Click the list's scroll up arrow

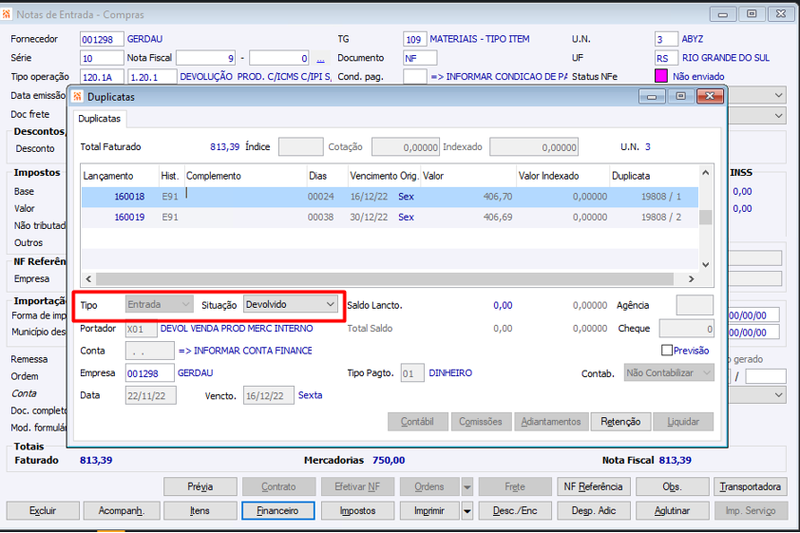[706, 173]
